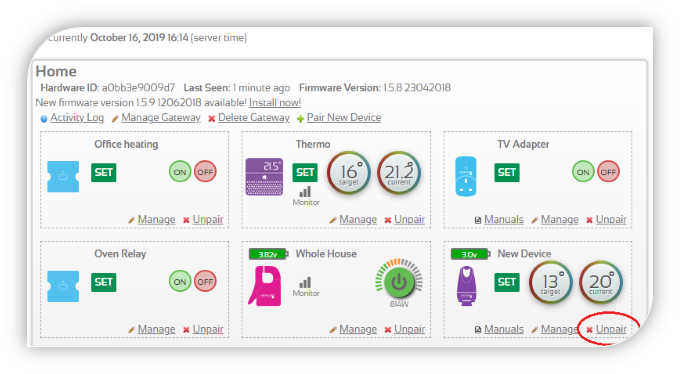Click Pair New Device link
This screenshot has height=374, width=680.
[344, 118]
